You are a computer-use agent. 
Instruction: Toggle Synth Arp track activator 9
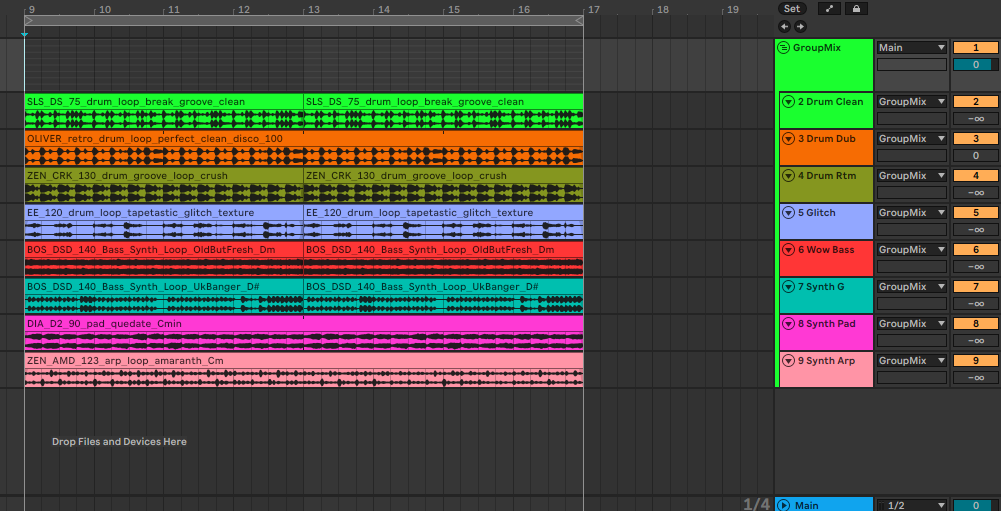(x=975, y=361)
